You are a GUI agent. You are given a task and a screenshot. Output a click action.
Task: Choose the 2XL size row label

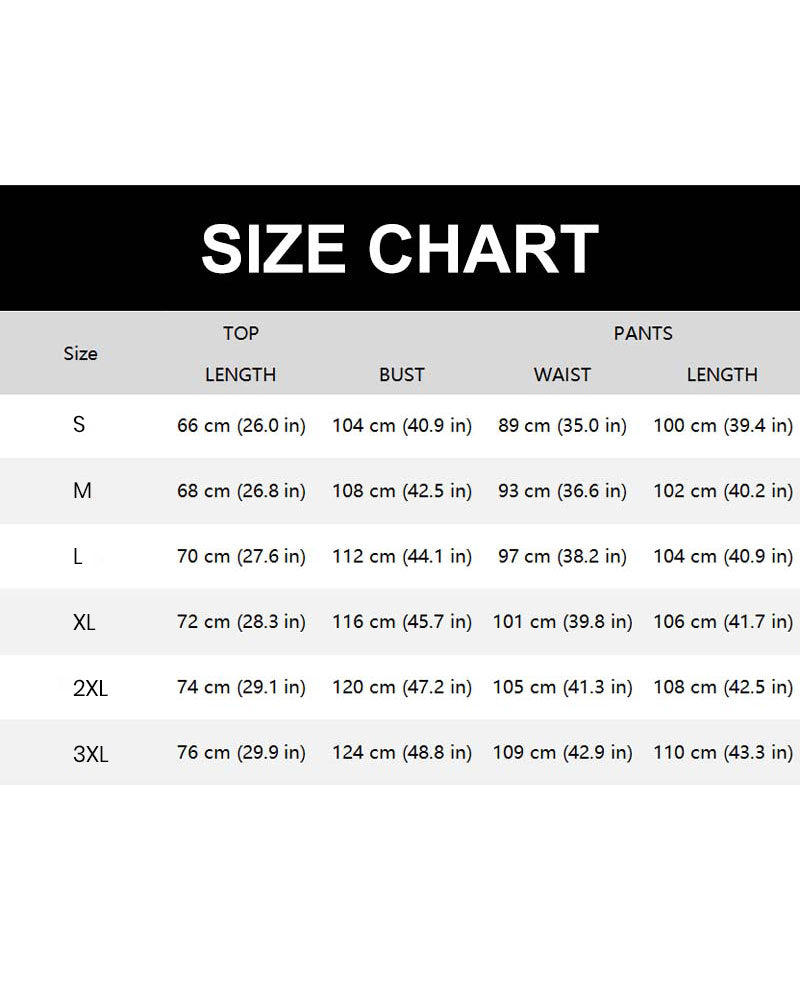[89, 688]
